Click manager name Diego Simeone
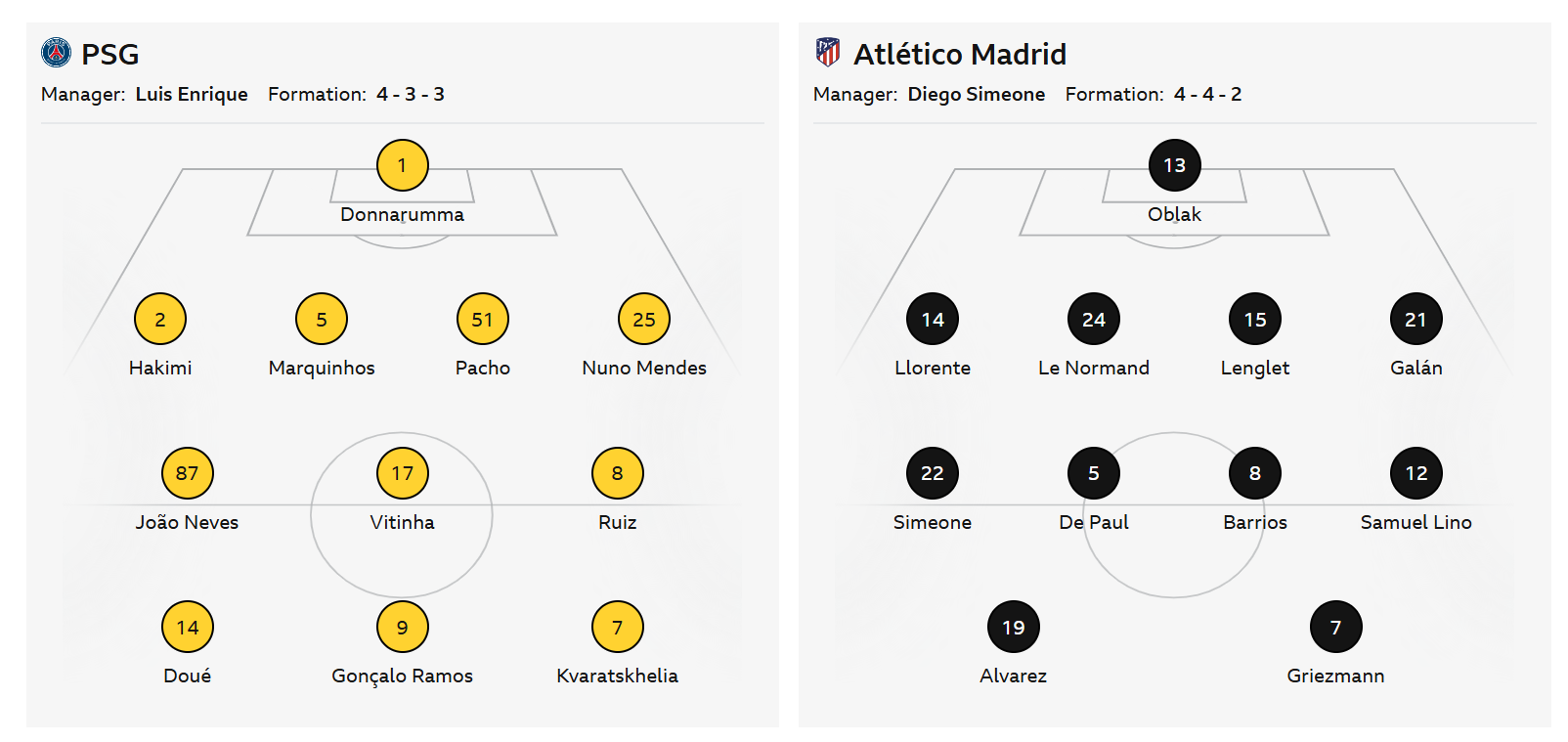 click(x=976, y=94)
